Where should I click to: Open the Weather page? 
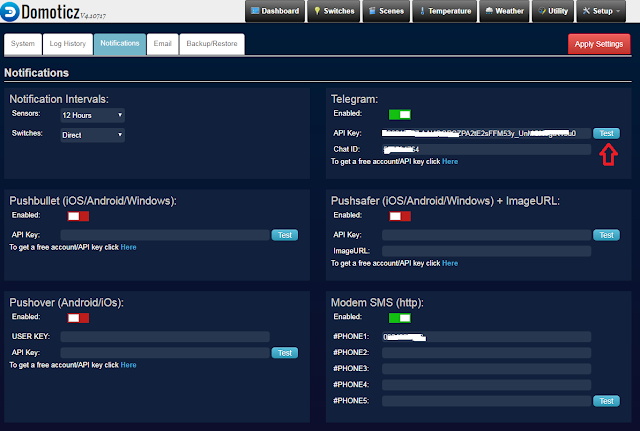(504, 11)
